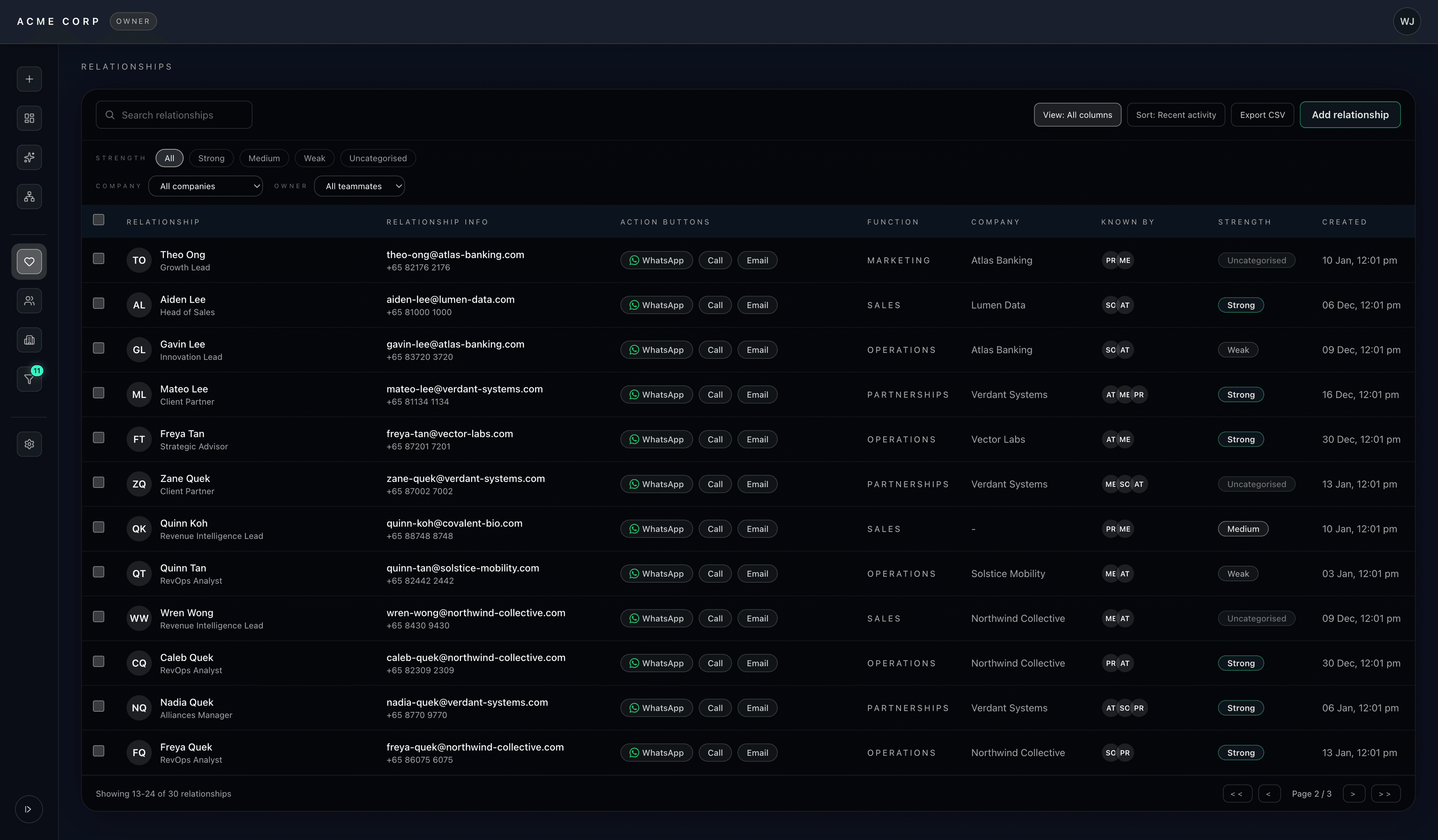Tick the checkbox beside Freya Tan
This screenshot has height=840, width=1438.
tap(98, 438)
